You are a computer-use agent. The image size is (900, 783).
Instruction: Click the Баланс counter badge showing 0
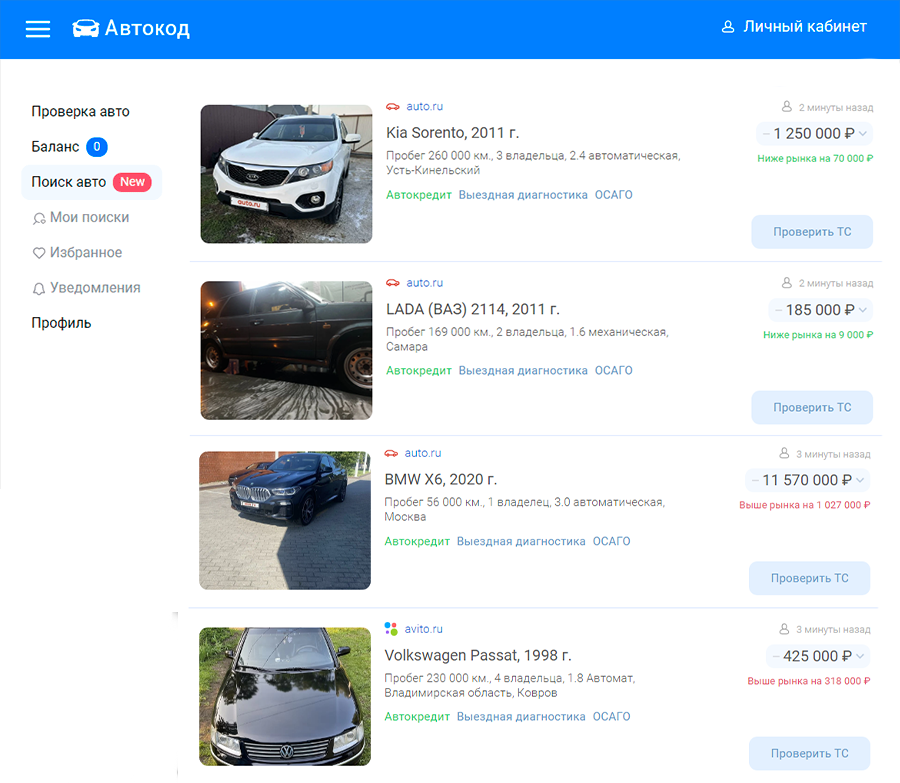[x=97, y=147]
